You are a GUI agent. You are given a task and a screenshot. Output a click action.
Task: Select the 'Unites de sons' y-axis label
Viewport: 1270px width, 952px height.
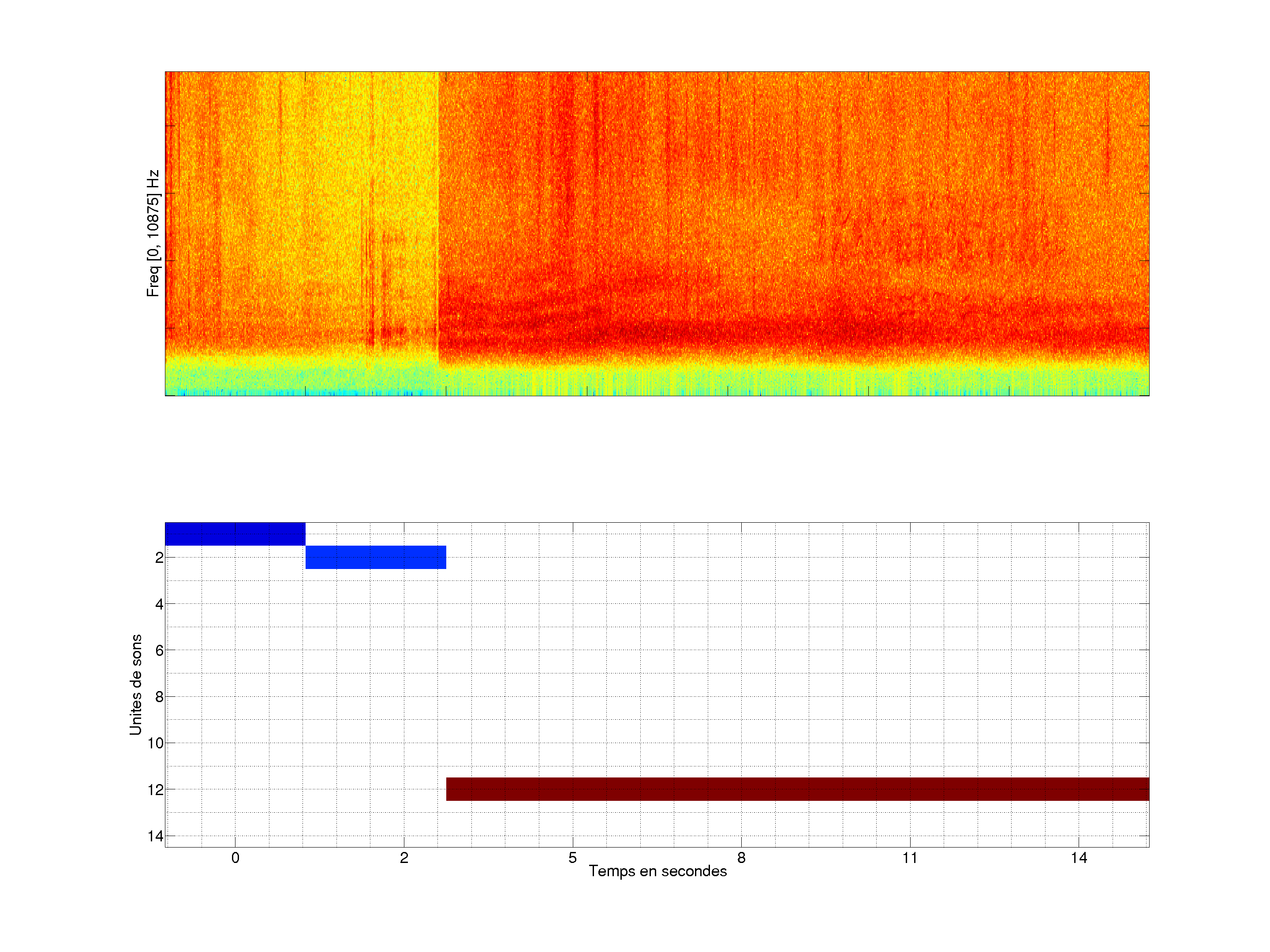[x=135, y=684]
